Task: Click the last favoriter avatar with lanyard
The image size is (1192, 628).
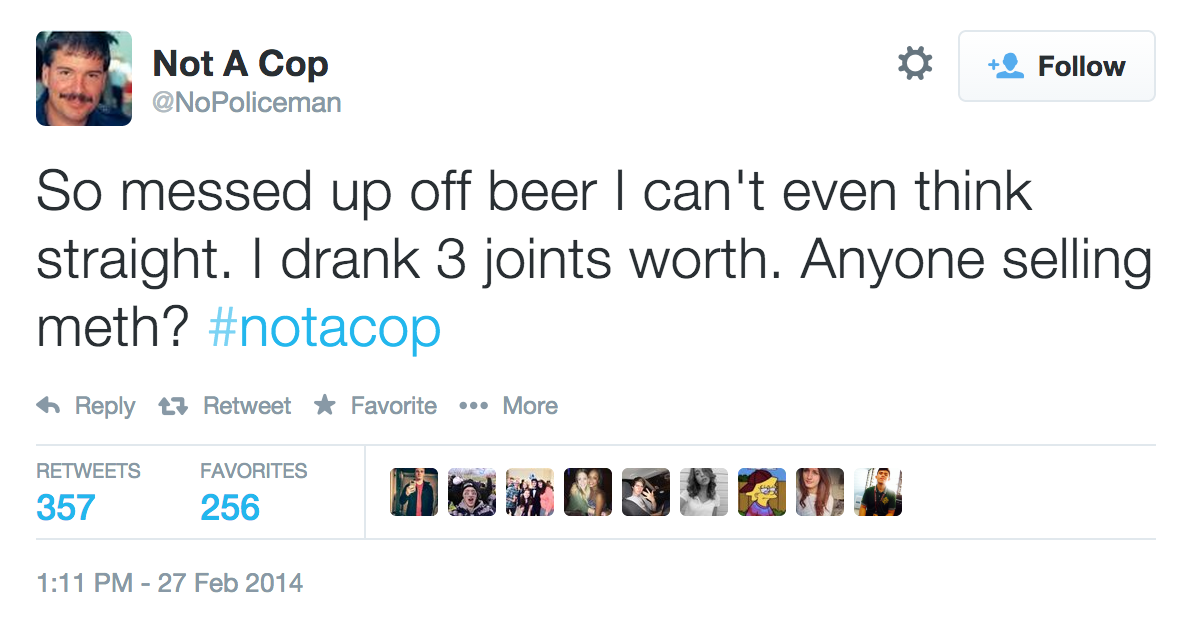Action: pyautogui.click(x=878, y=492)
